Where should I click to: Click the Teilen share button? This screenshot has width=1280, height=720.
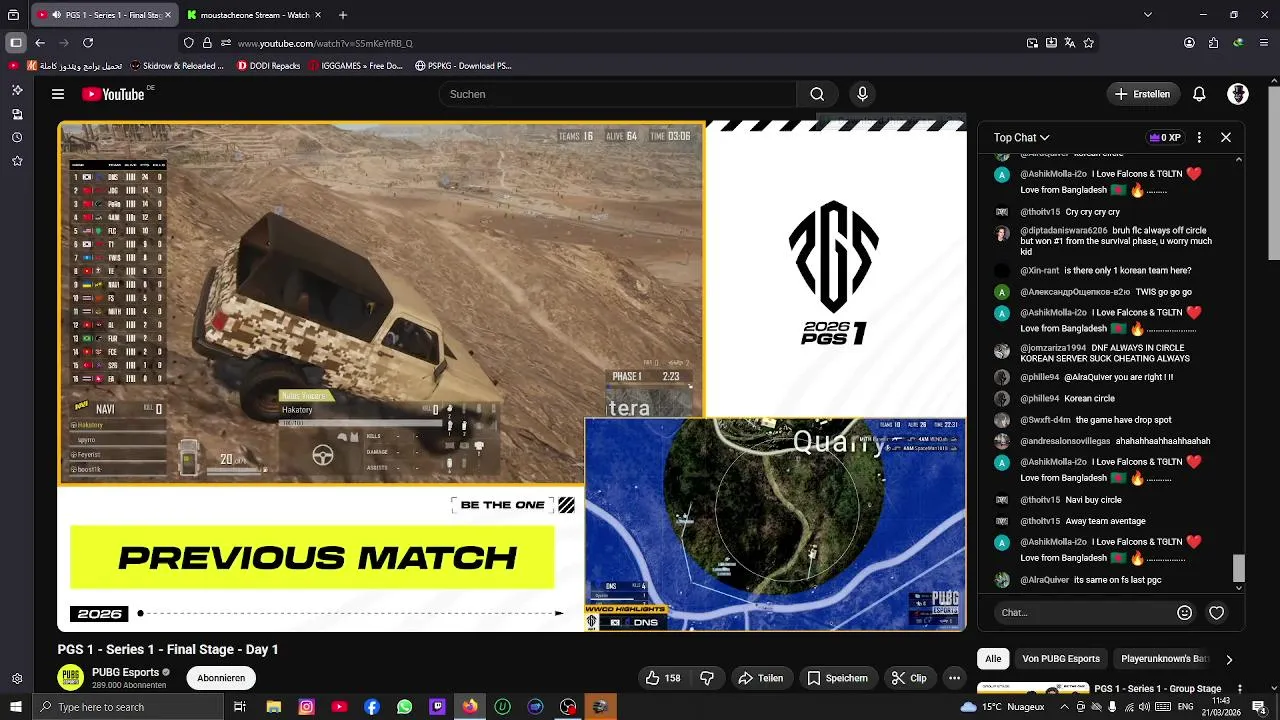[x=761, y=678]
